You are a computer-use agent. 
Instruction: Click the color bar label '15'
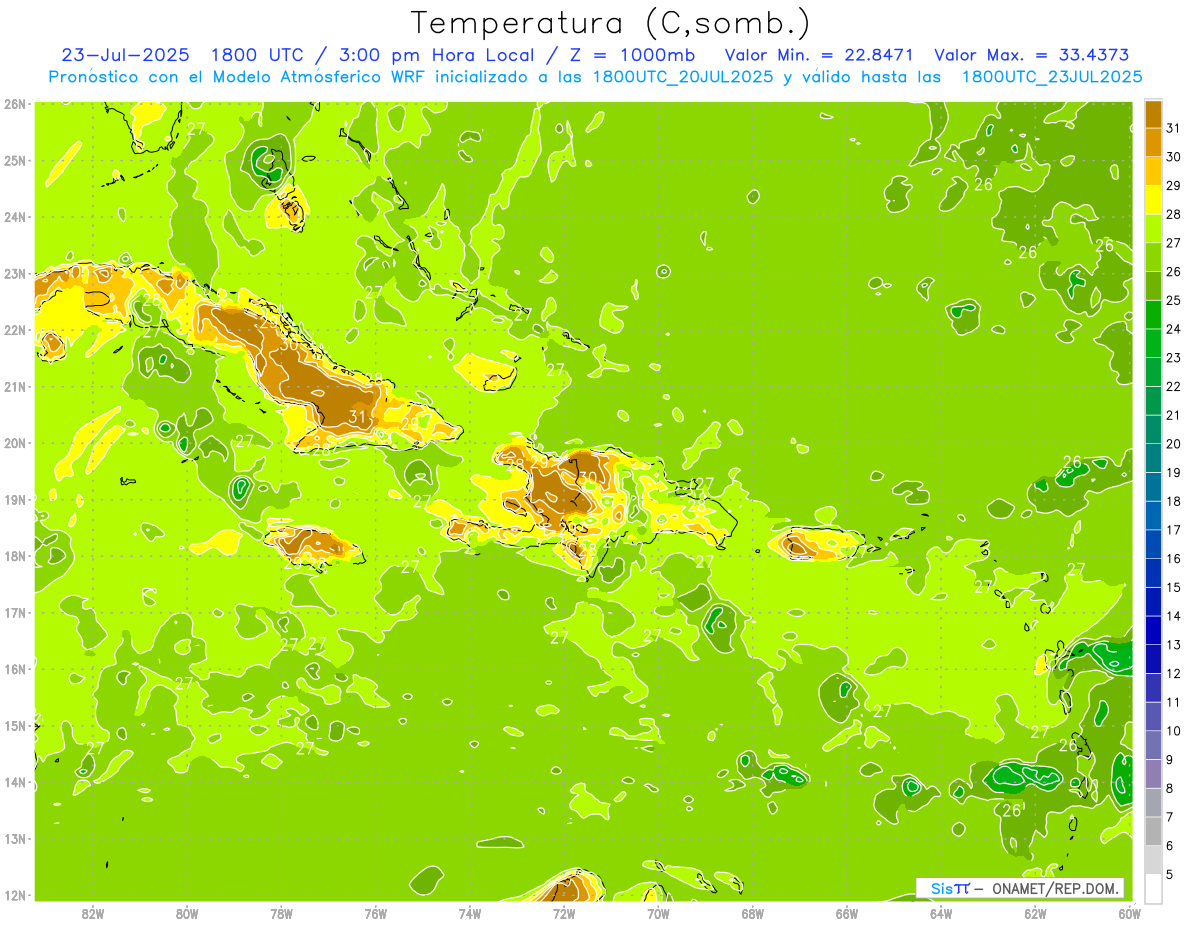(x=1174, y=587)
